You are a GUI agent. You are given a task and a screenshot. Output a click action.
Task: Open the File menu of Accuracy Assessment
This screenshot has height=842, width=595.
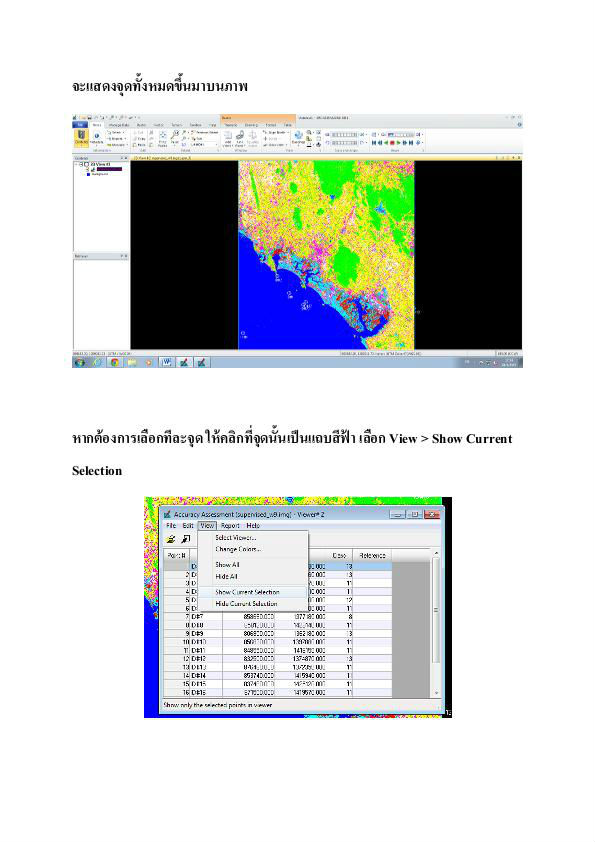click(171, 526)
